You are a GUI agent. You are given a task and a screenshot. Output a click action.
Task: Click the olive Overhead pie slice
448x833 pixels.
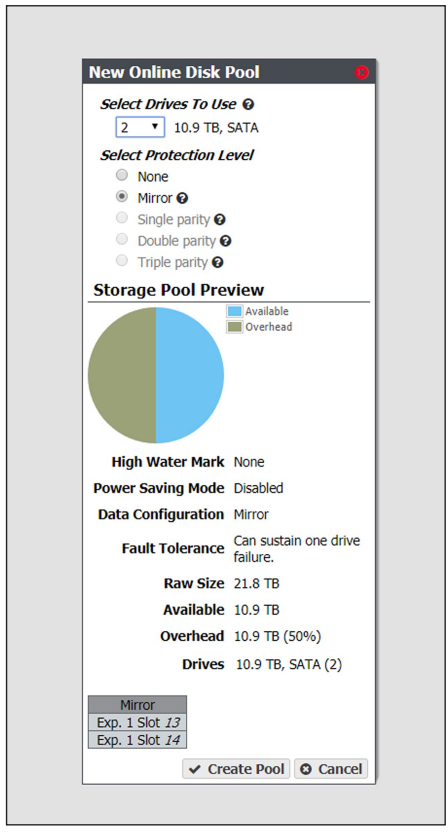[x=122, y=375]
